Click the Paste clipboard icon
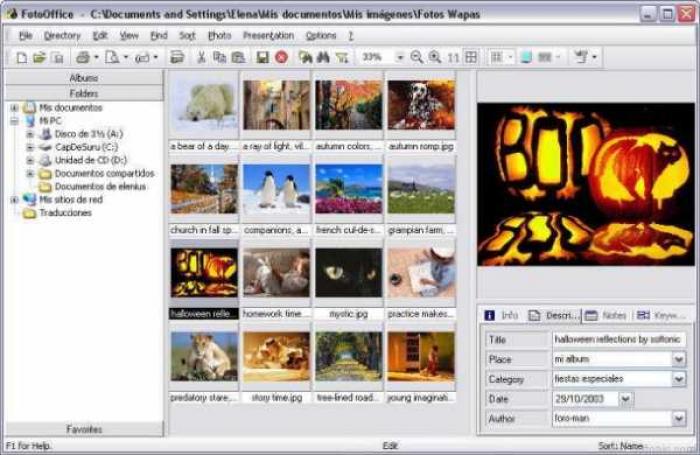The width and height of the screenshot is (700, 455). click(x=239, y=58)
